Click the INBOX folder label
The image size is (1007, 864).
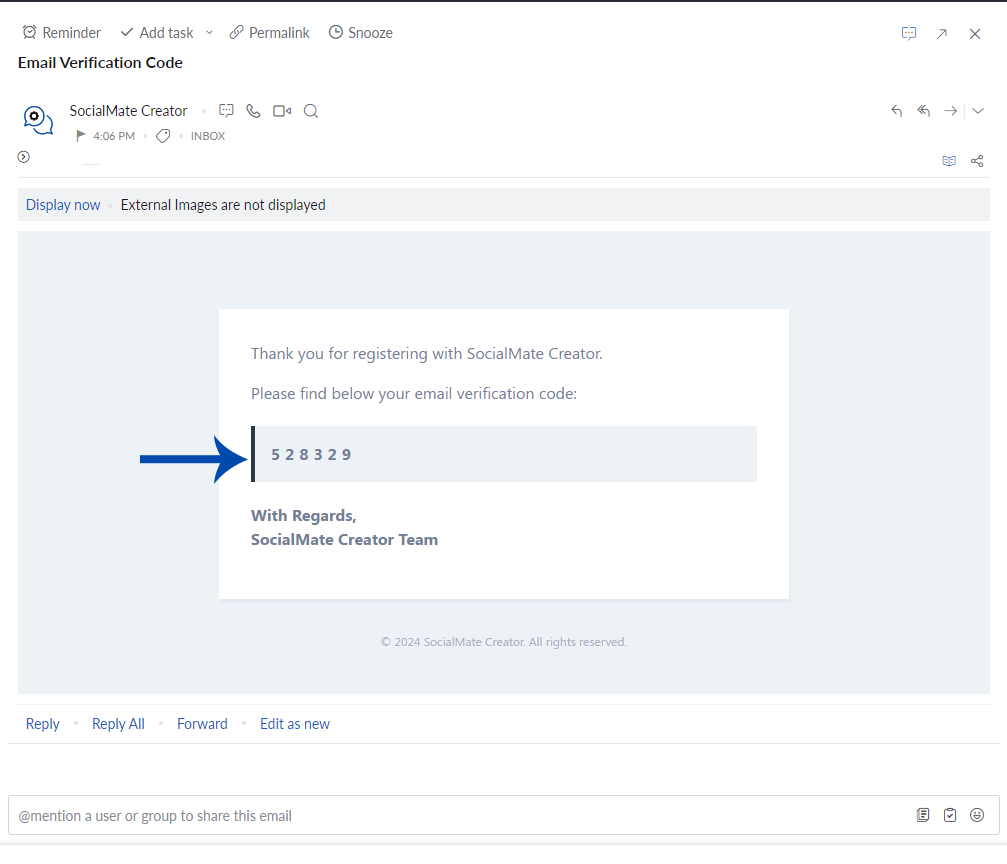208,136
